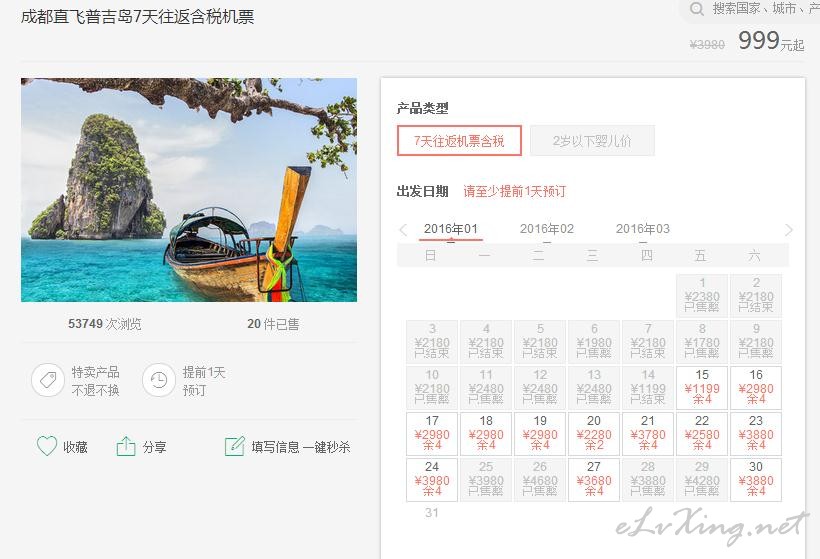Choose date 24 priced ¥3980
820x559 pixels.
pos(432,480)
